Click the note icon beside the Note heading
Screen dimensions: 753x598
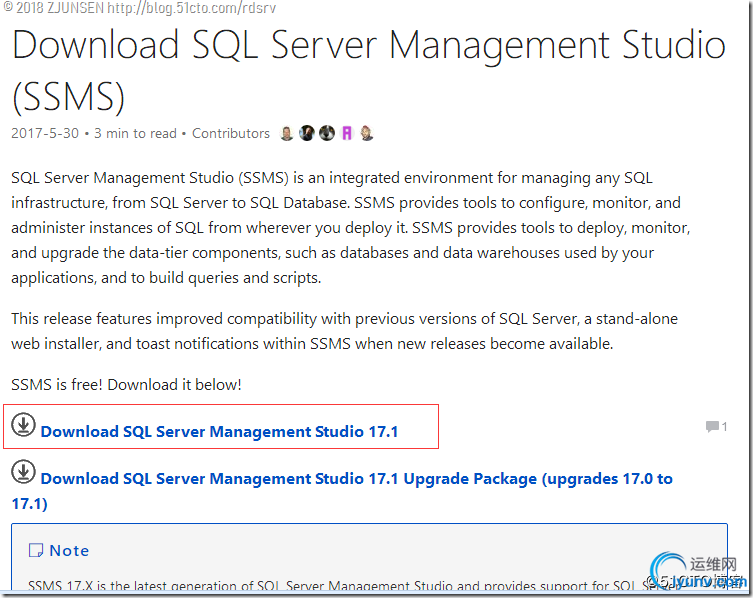pos(36,550)
